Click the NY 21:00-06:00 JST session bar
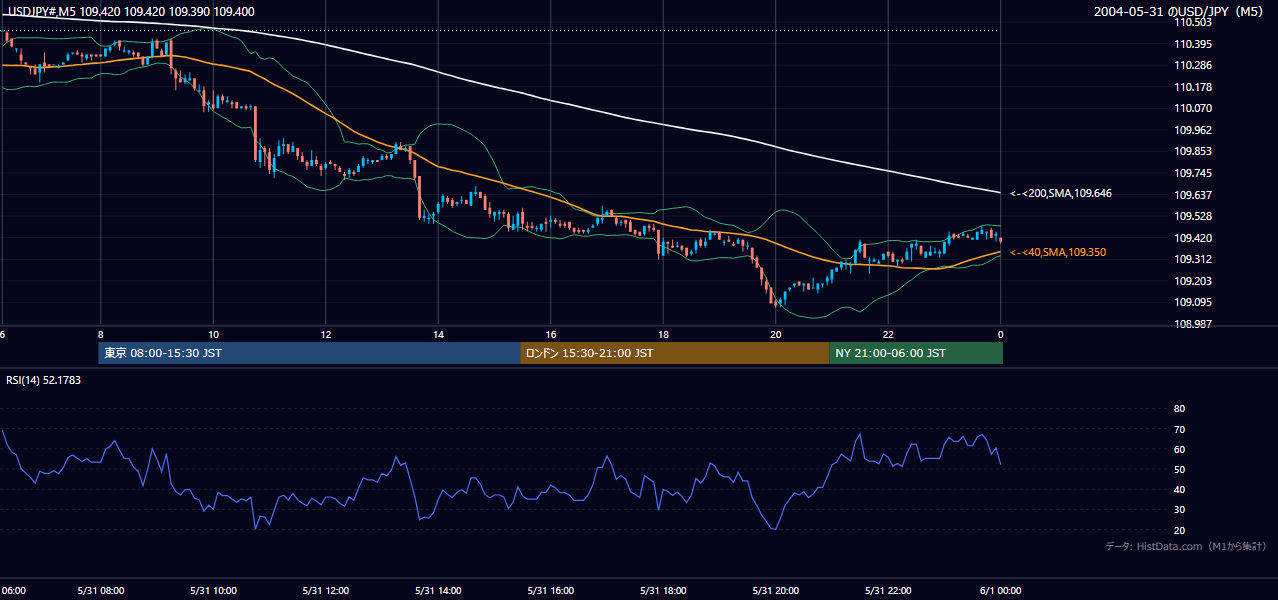This screenshot has width=1278, height=600. point(916,353)
